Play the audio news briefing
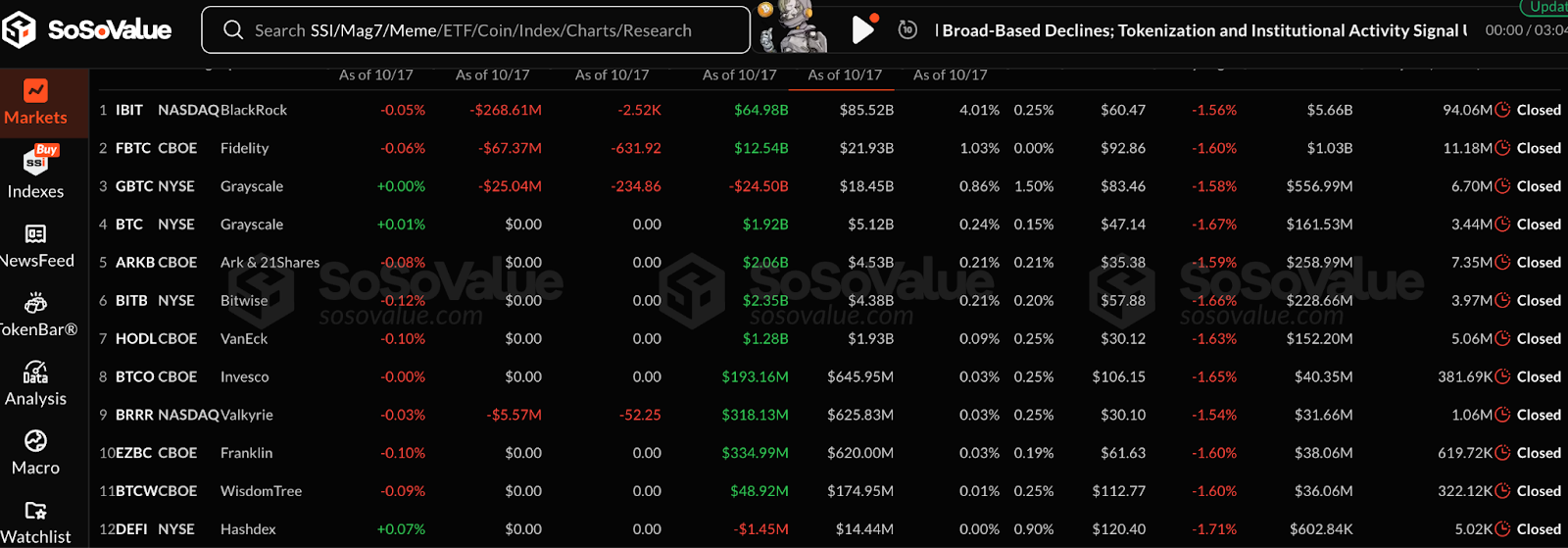 point(862,30)
